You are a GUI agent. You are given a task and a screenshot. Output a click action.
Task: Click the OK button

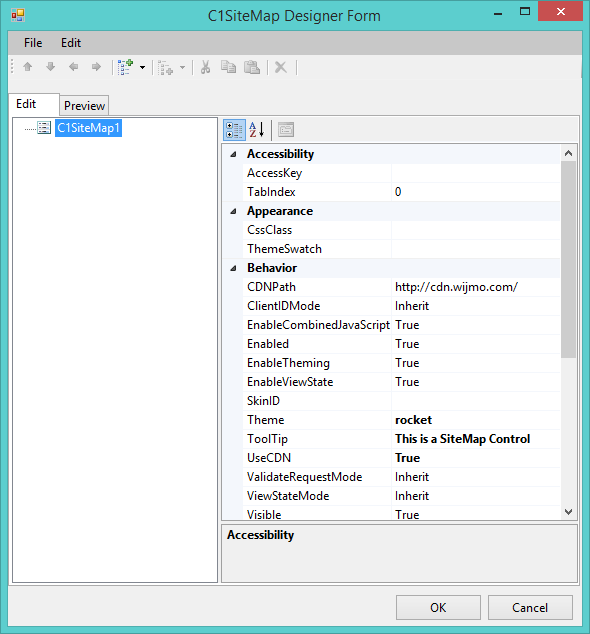pos(438,607)
